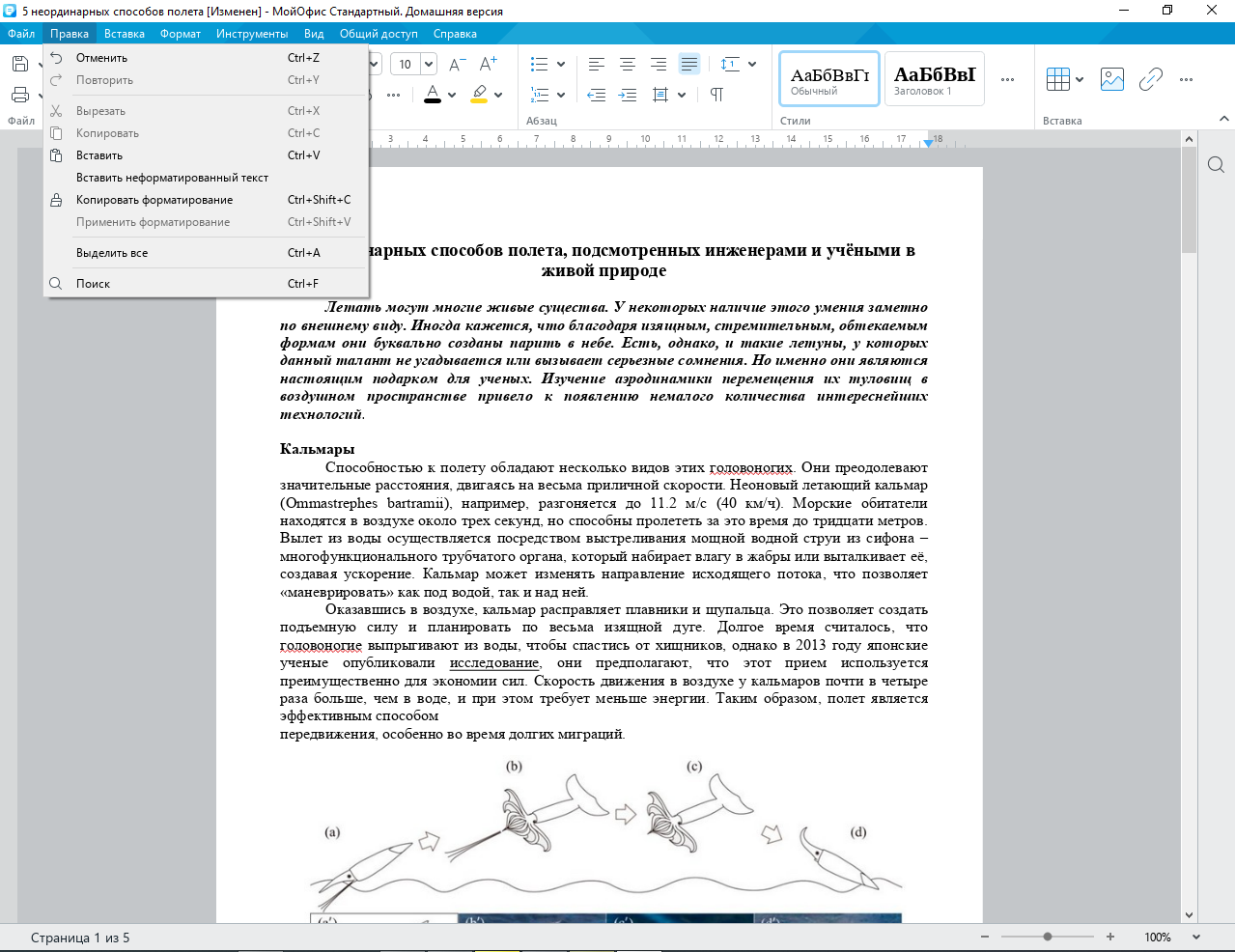Click the line spacing icon
1235x952 pixels.
pyautogui.click(x=730, y=64)
